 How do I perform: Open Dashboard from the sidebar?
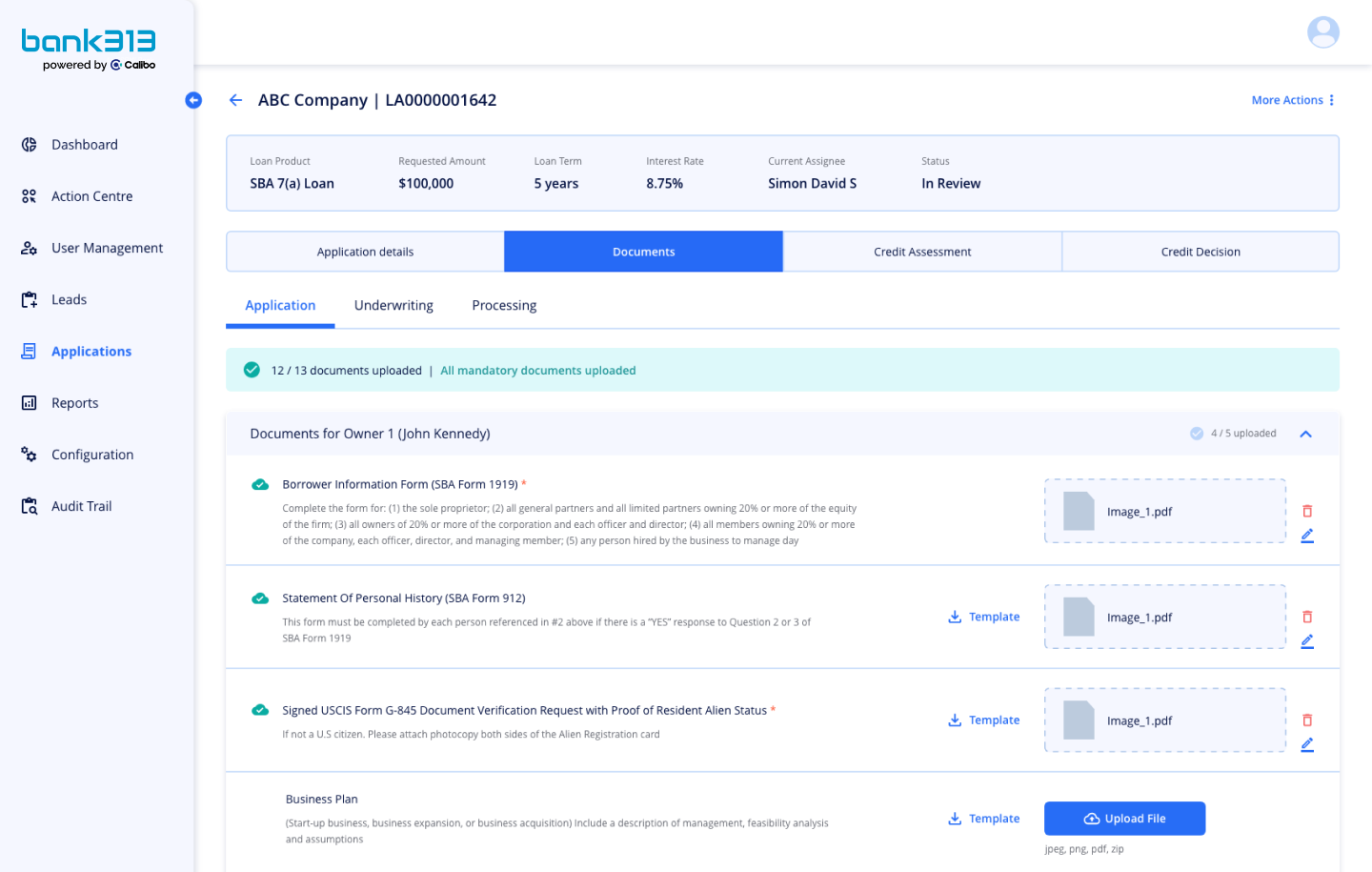[x=84, y=145]
